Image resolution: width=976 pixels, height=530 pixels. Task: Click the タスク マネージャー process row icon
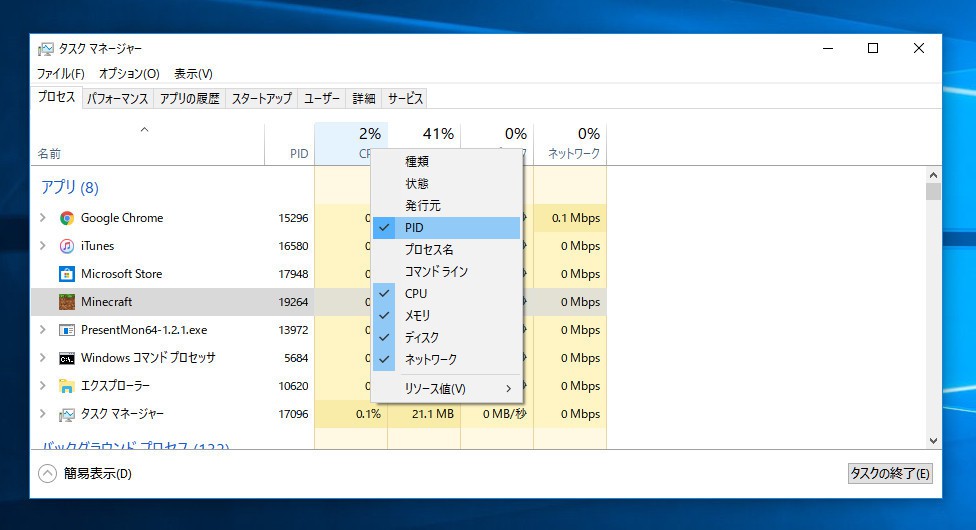pos(67,414)
